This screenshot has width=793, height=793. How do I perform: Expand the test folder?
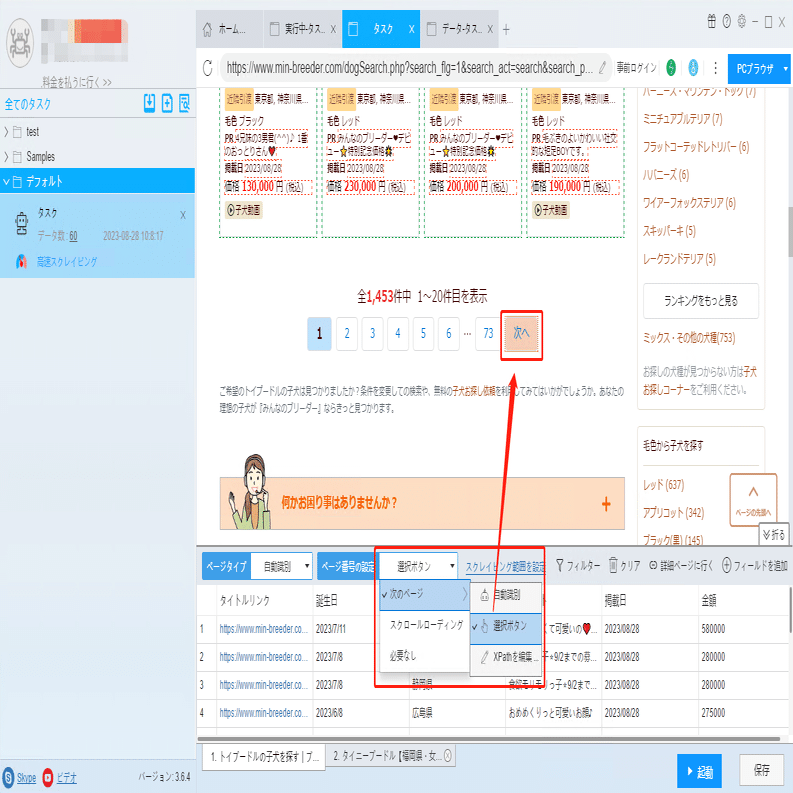(6, 132)
